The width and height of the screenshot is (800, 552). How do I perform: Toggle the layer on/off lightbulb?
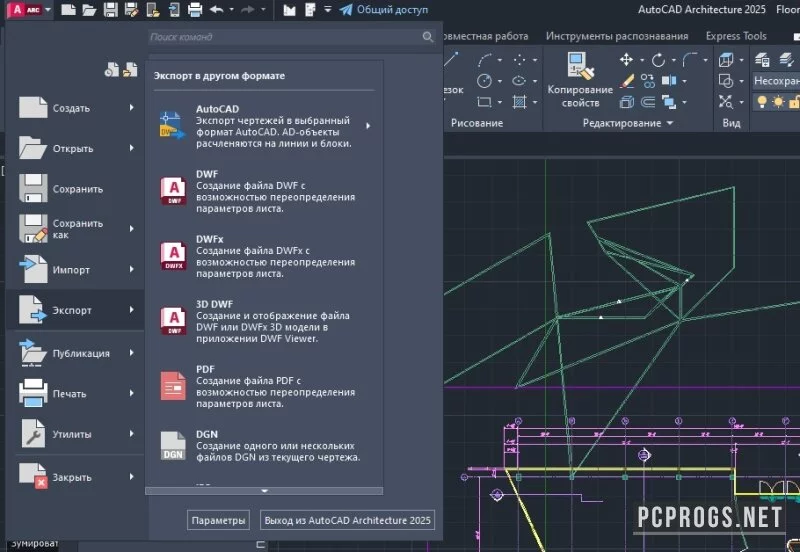click(x=762, y=102)
